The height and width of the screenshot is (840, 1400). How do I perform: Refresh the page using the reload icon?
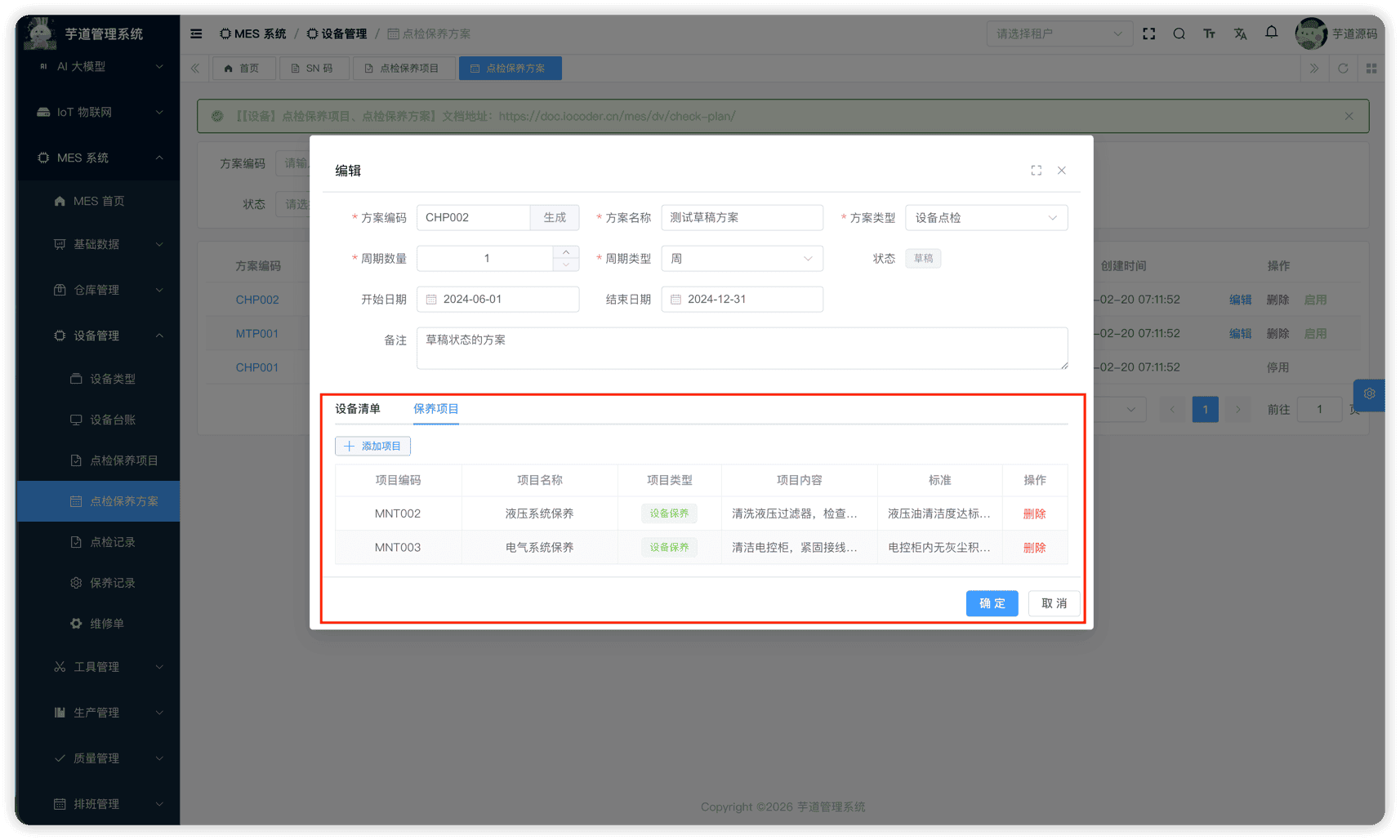coord(1342,68)
